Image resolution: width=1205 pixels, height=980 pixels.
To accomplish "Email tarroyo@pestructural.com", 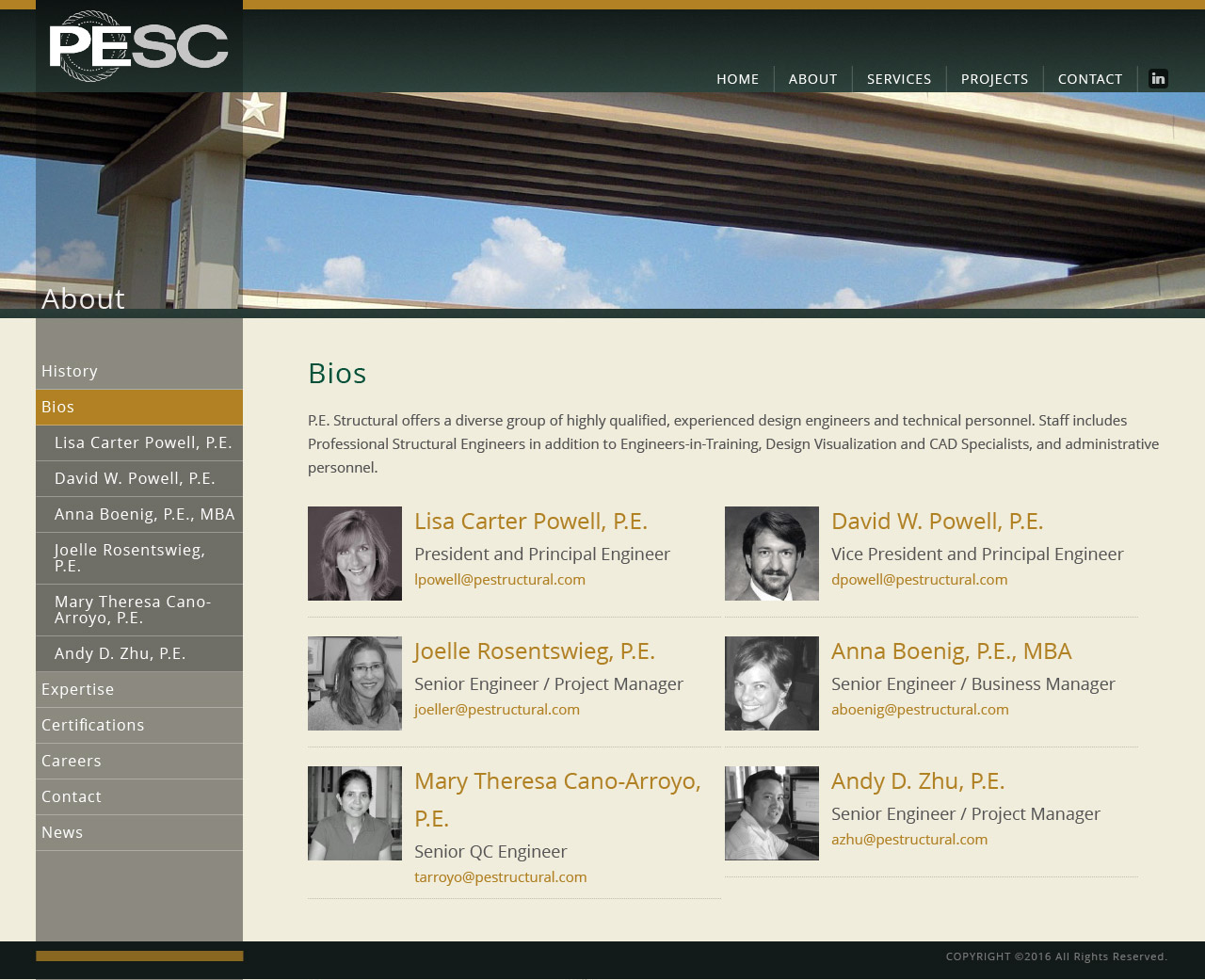I will click(501, 877).
